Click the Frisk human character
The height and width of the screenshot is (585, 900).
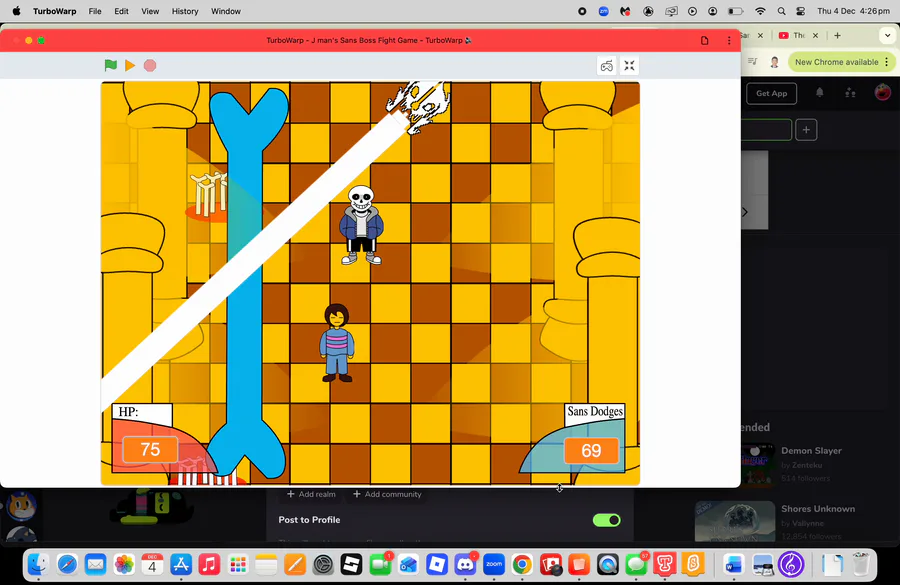tap(337, 343)
